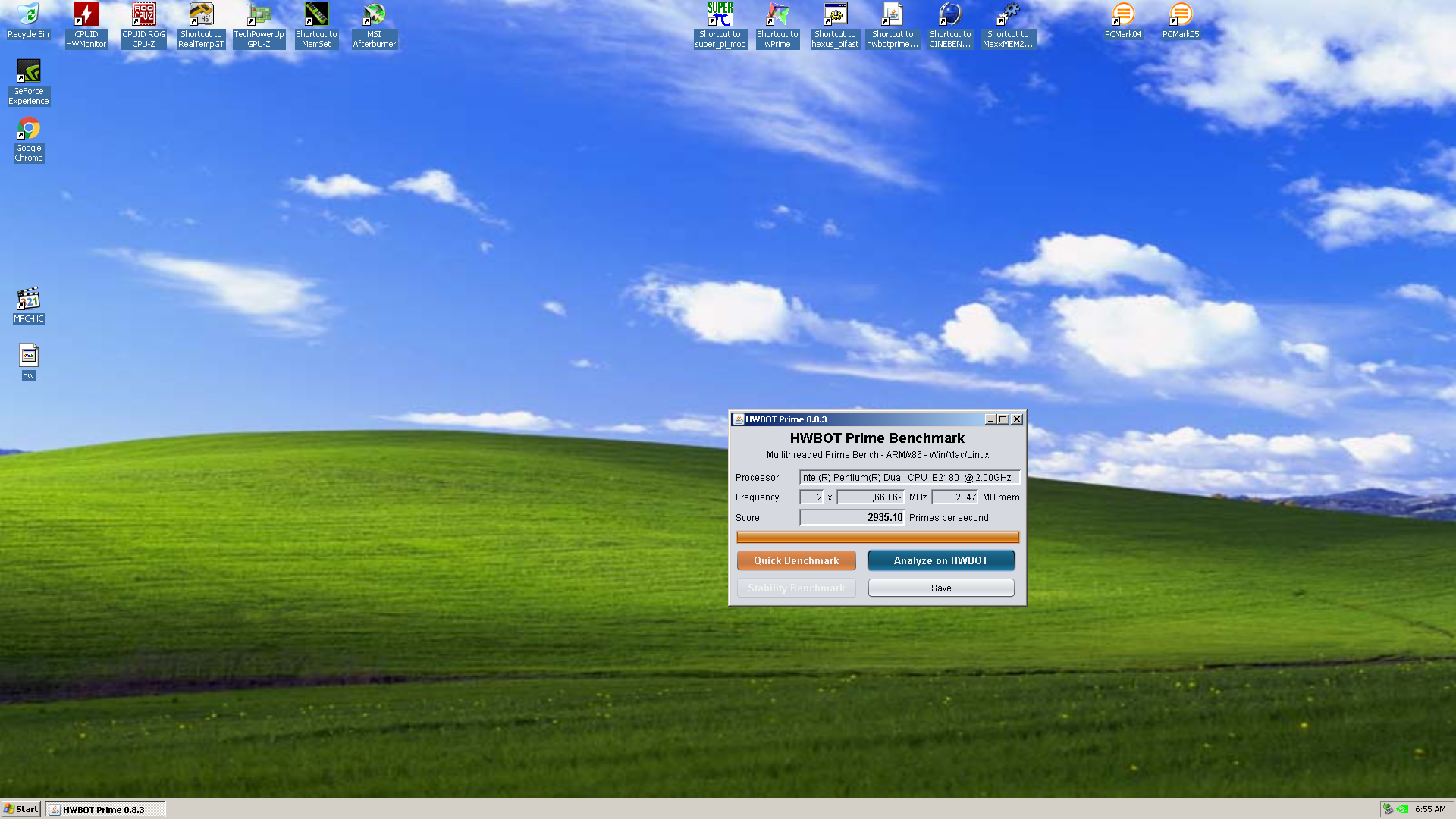
Task: Click the HWBOT Prime title bar Java icon
Action: click(738, 419)
